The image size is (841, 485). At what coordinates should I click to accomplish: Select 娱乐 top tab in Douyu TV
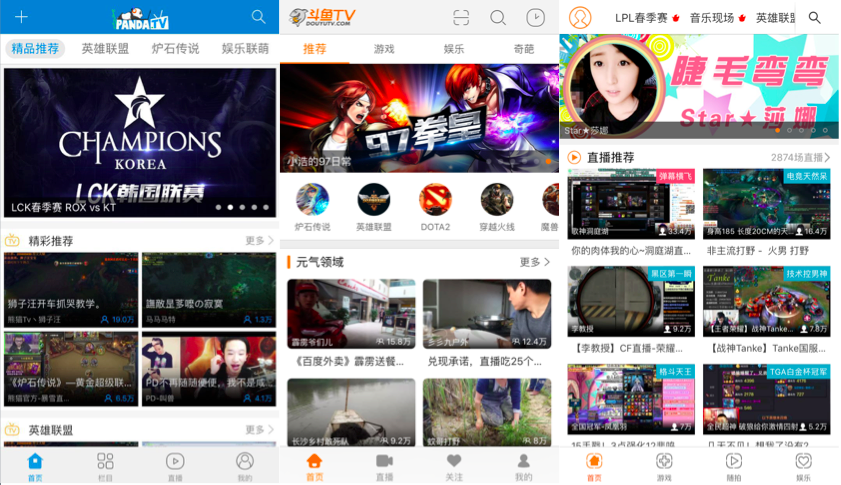[454, 49]
